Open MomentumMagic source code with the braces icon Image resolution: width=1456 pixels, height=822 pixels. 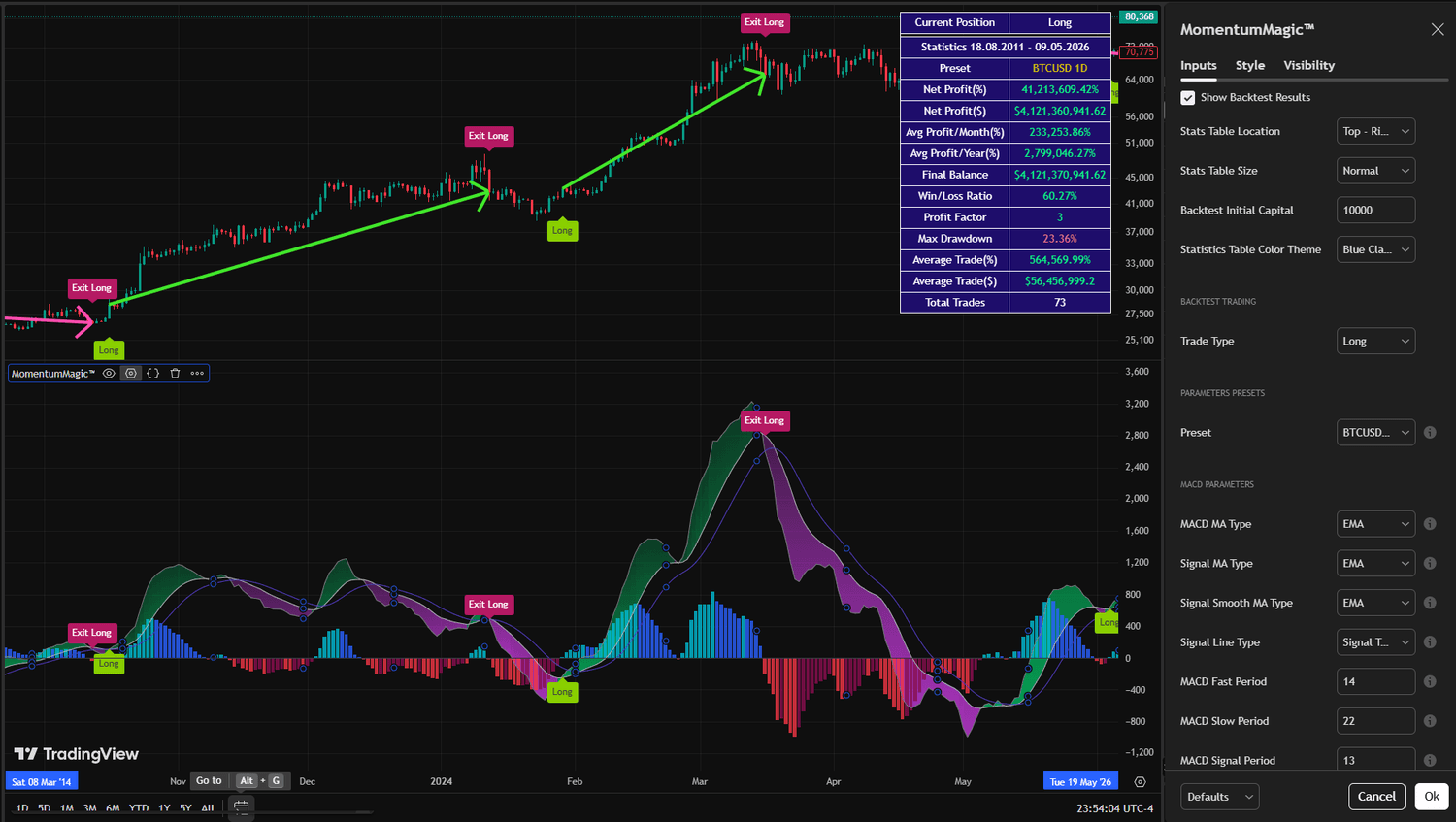(x=152, y=373)
